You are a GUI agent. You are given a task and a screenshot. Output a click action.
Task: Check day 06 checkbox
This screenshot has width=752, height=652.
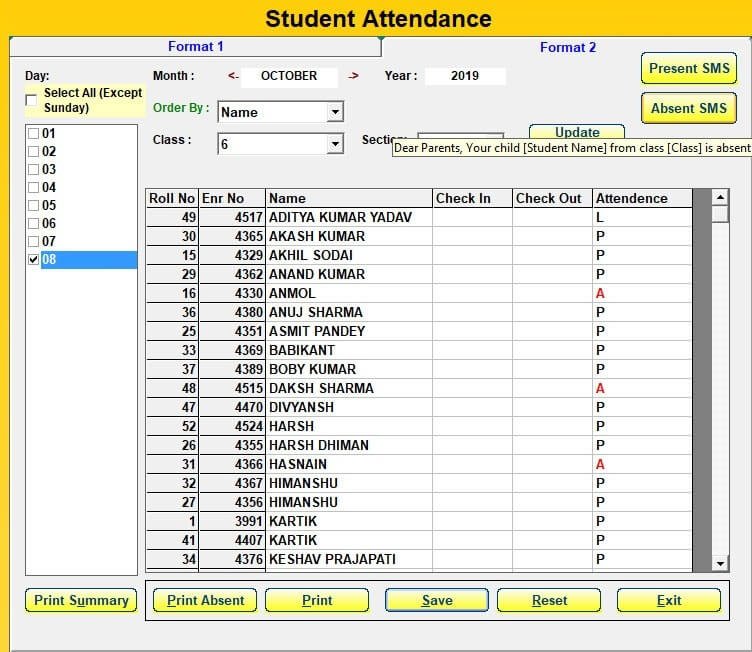point(34,224)
